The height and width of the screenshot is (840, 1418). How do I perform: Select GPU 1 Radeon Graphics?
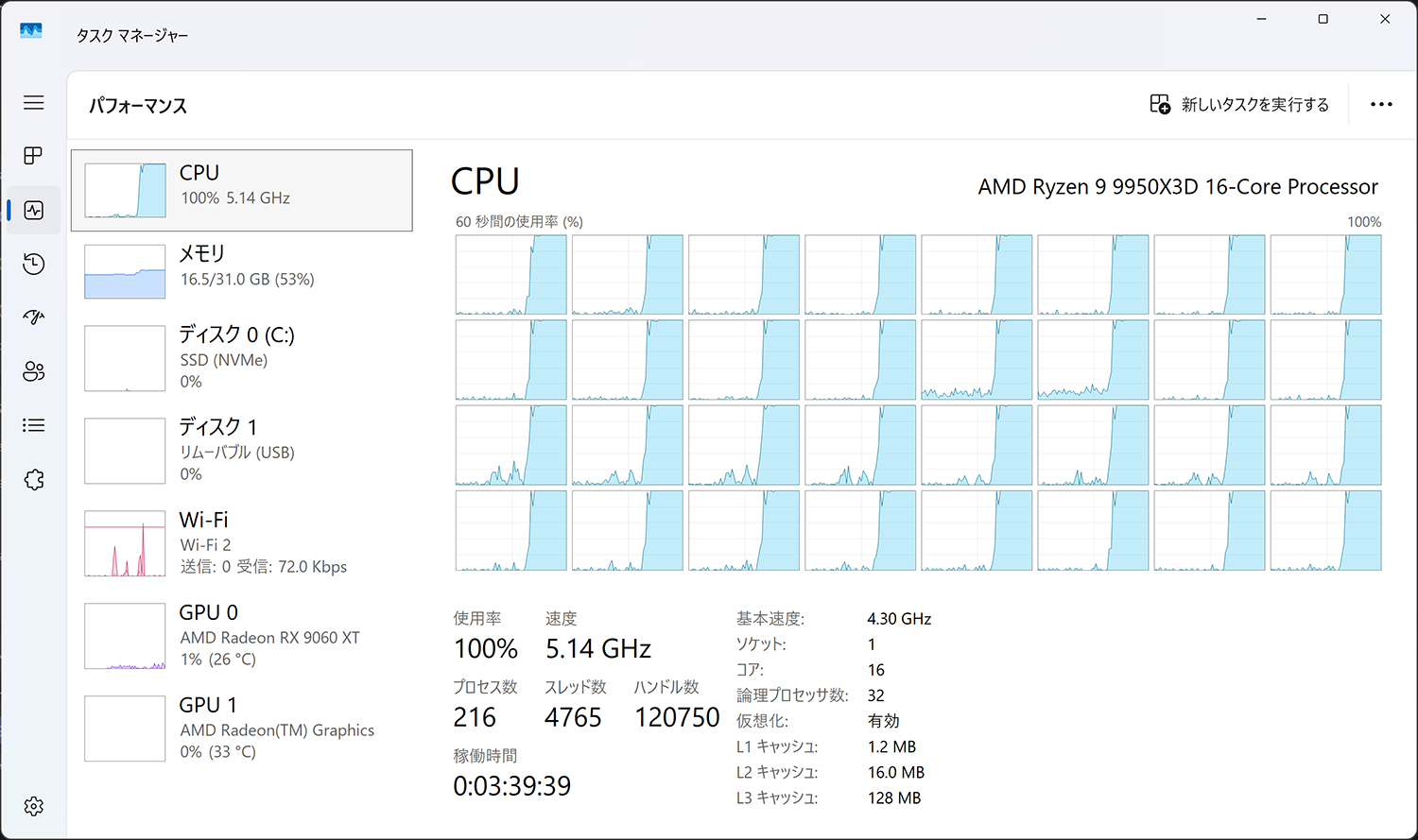click(x=242, y=729)
